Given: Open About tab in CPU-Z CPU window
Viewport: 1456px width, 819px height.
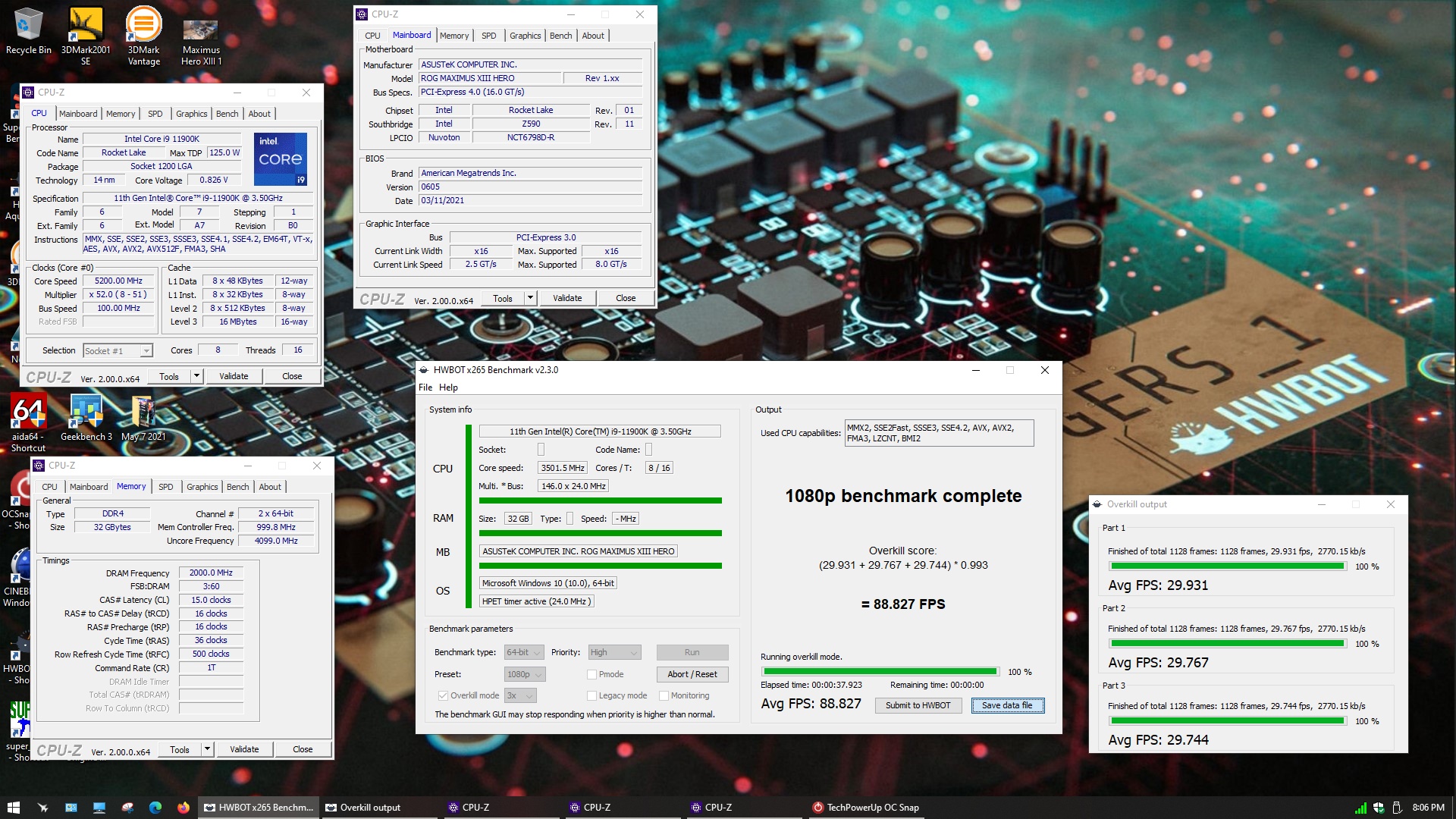Looking at the screenshot, I should (259, 114).
